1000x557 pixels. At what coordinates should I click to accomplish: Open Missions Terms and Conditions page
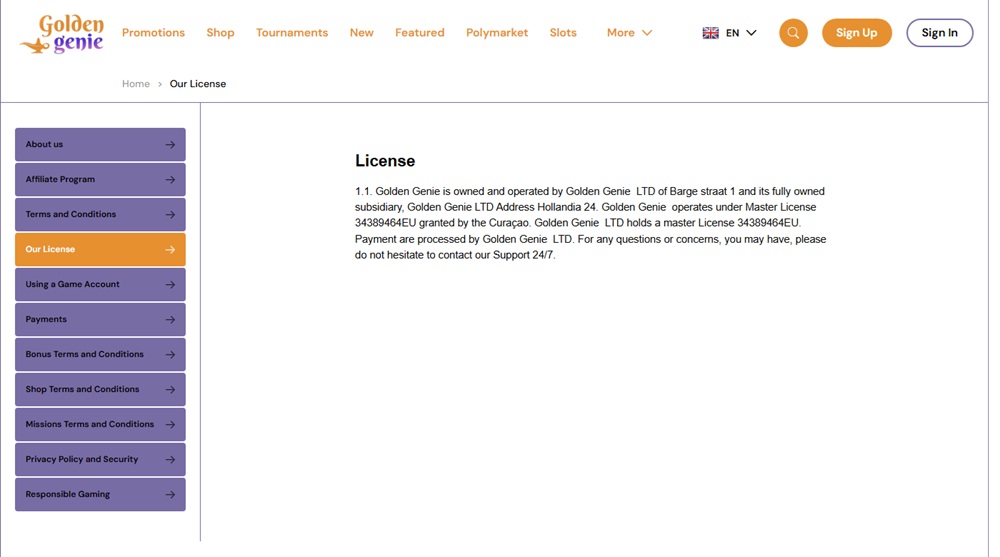pos(100,424)
